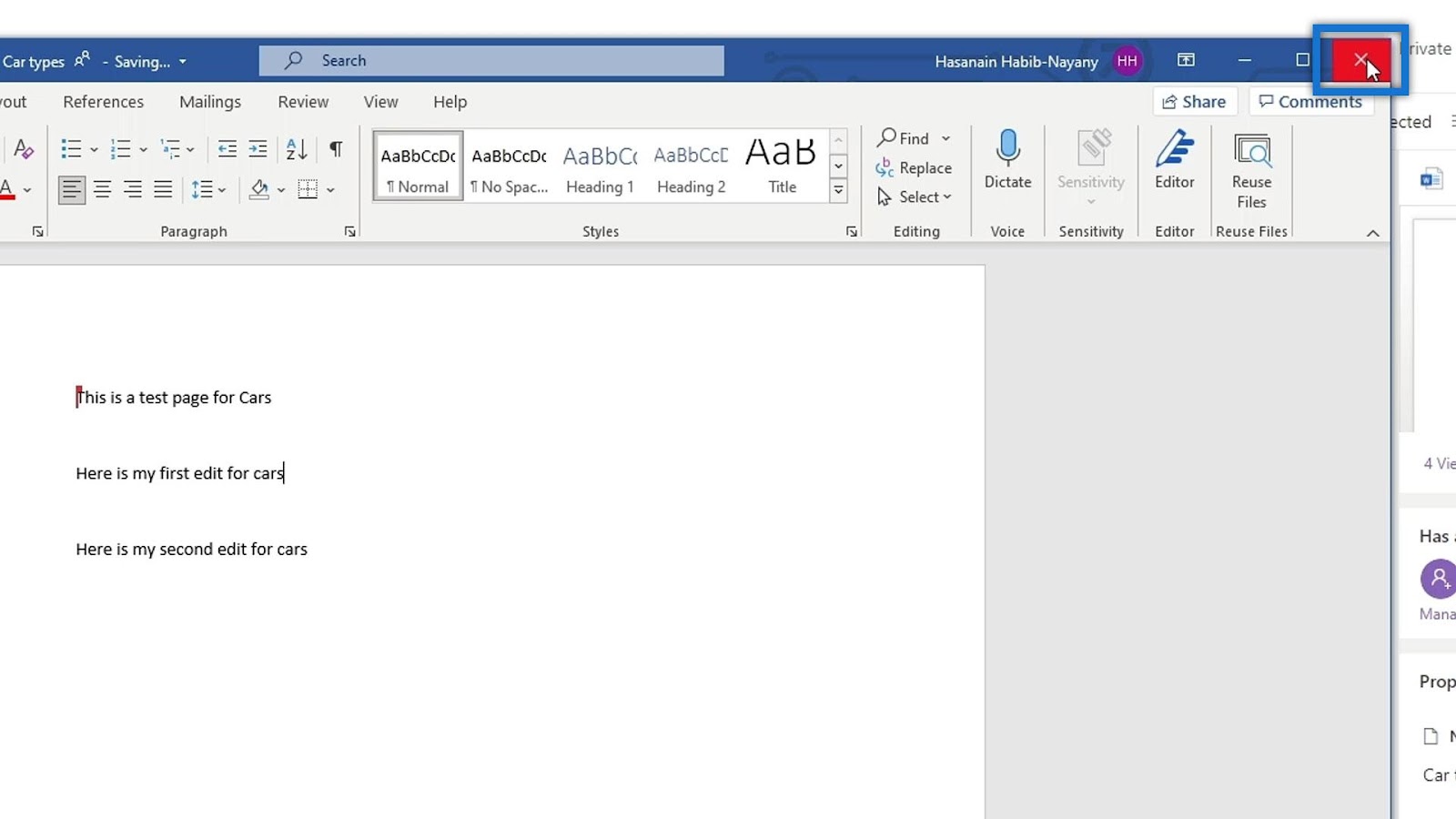Click the shared document icon beside Car types
1456x819 pixels.
82,59
